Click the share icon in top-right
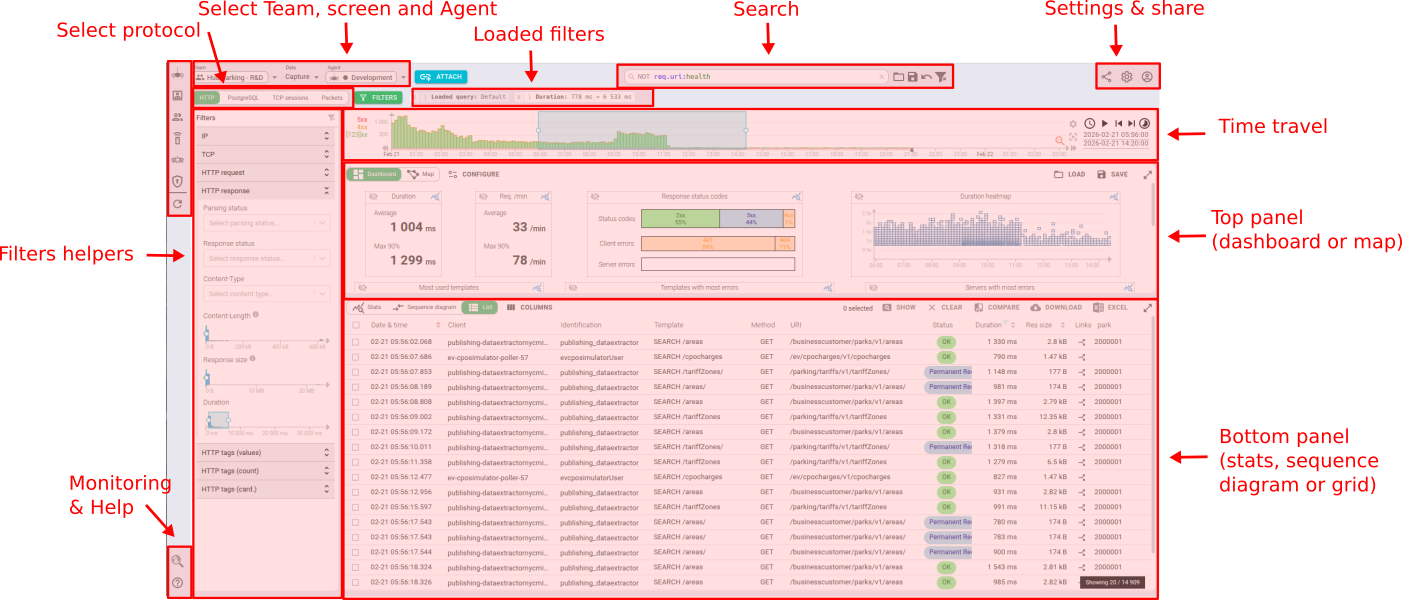1402x600 pixels. pyautogui.click(x=1106, y=76)
